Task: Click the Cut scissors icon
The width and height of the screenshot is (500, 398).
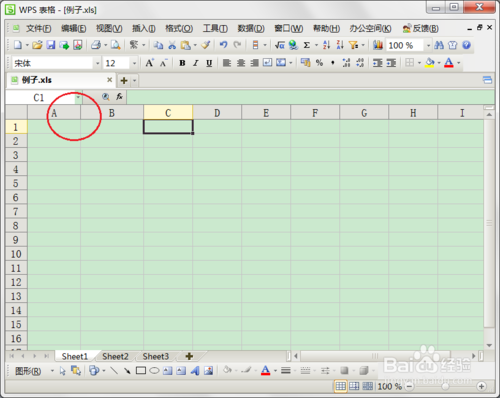Action: 172,45
